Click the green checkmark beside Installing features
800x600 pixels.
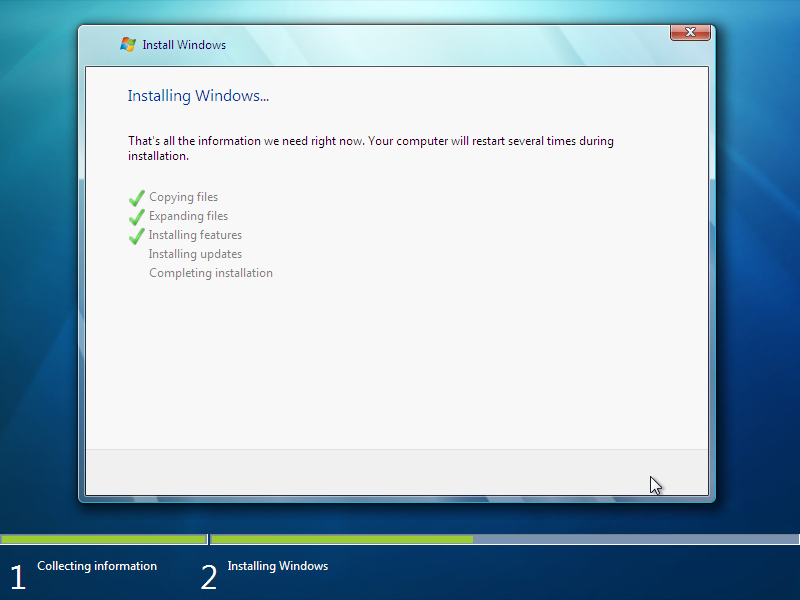tap(137, 235)
